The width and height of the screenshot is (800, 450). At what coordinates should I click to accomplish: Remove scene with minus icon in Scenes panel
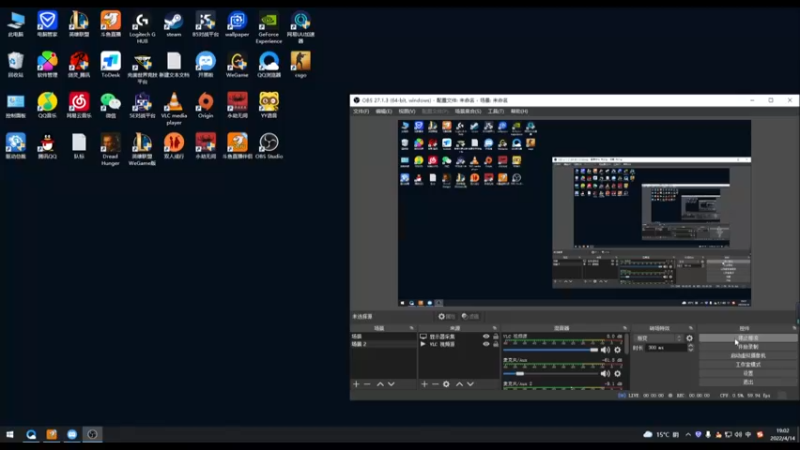[367, 384]
